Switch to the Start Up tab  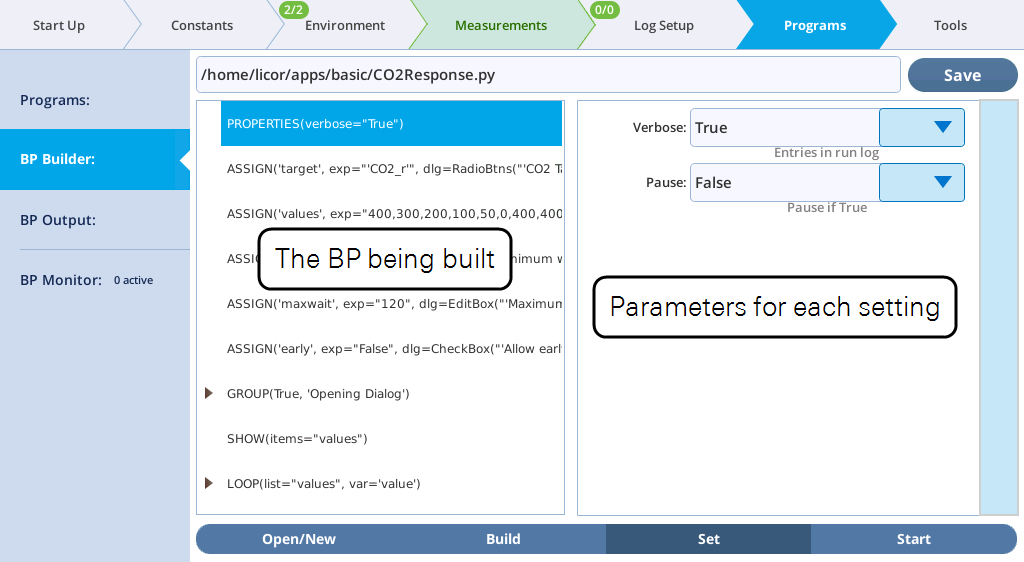pyautogui.click(x=59, y=25)
